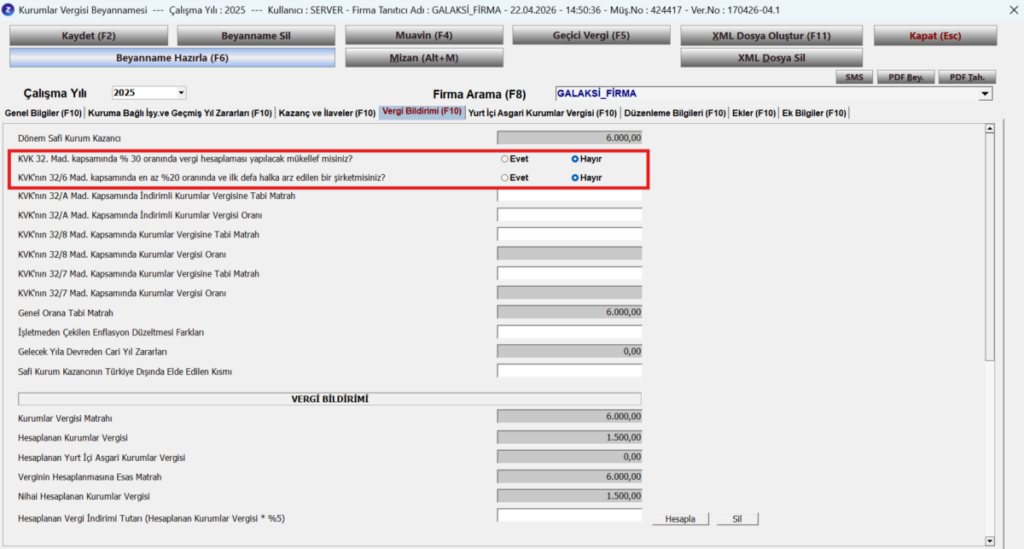Click KVK 32/8 Kurumlar Vergisine Tabi Matrah field
Image resolution: width=1024 pixels, height=549 pixels.
(569, 234)
